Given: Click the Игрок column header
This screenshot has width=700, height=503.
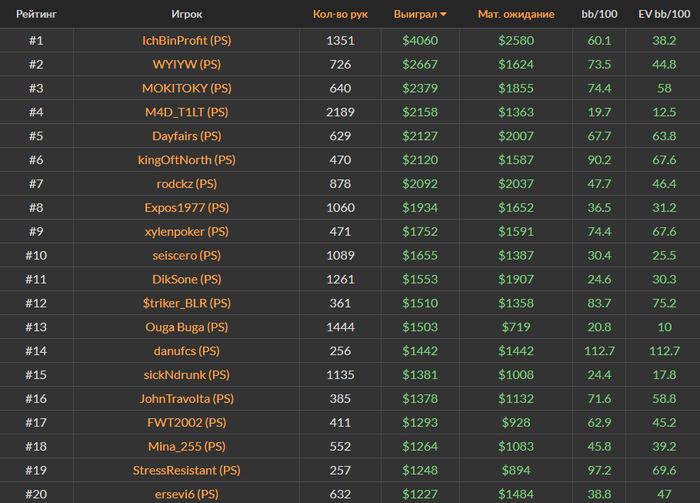Looking at the screenshot, I should (x=186, y=15).
